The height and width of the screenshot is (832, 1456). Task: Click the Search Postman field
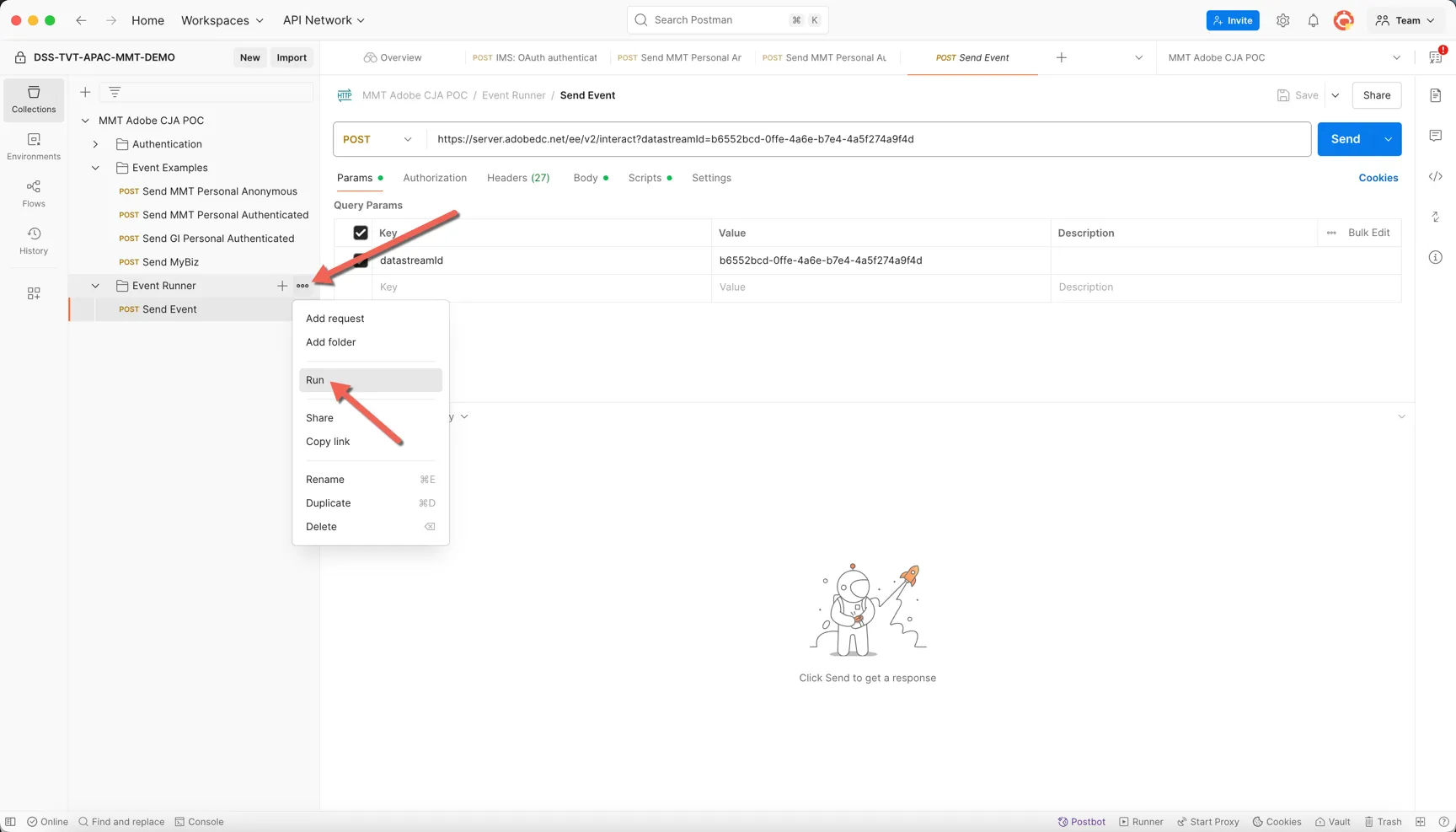click(x=727, y=20)
